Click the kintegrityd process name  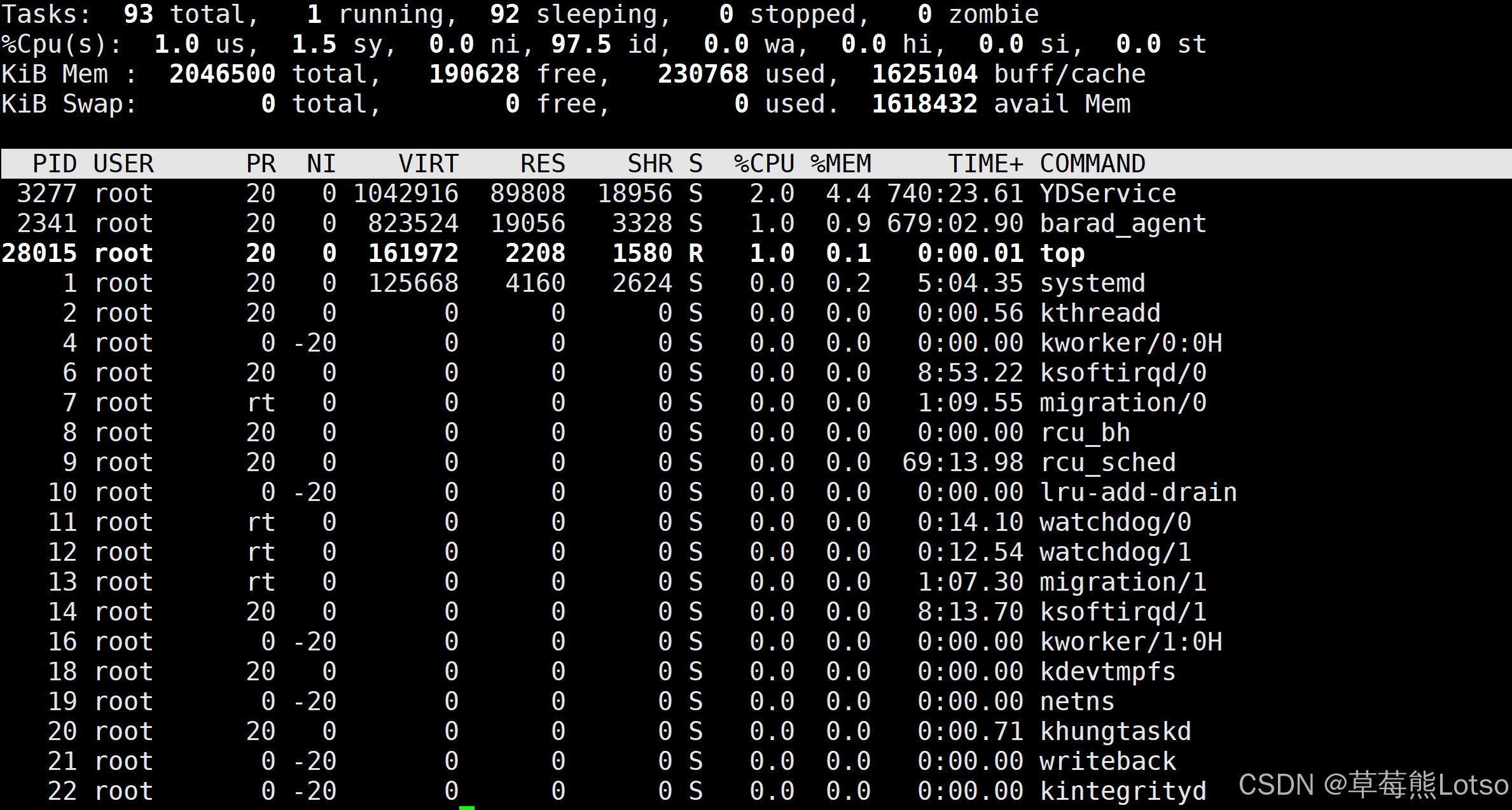click(1123, 792)
